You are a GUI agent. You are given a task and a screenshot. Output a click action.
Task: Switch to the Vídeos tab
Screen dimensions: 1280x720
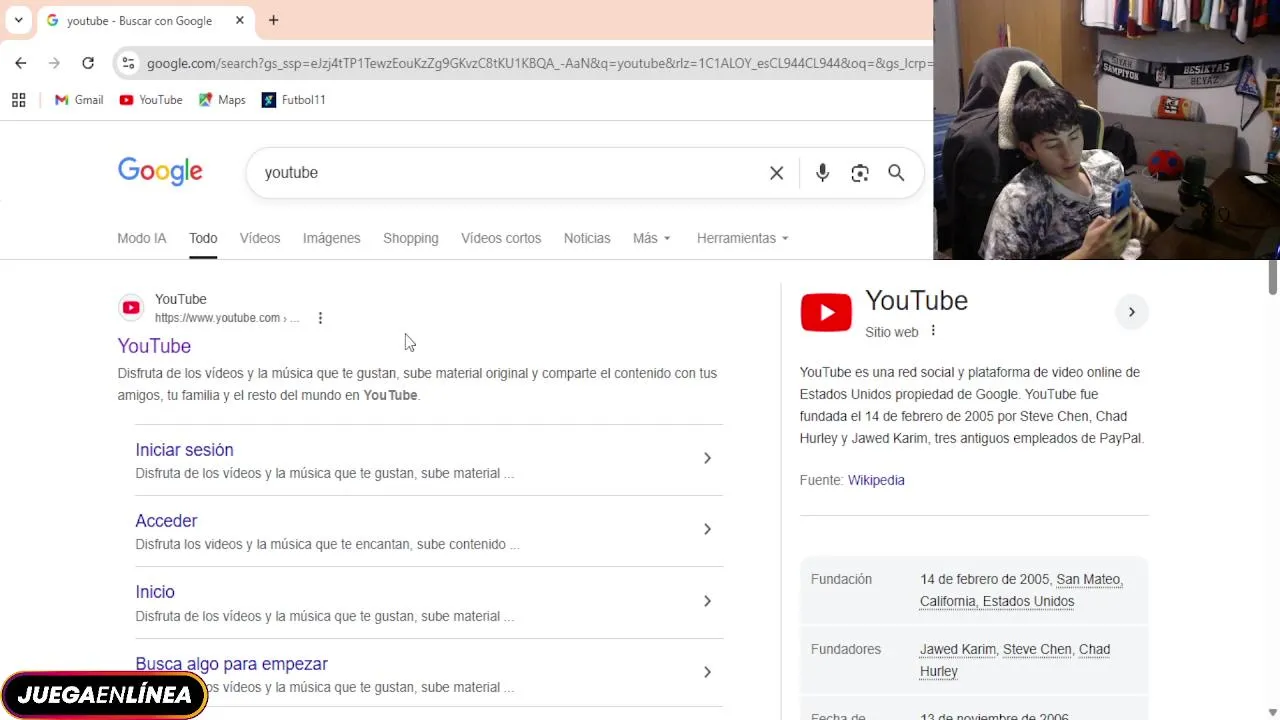pyautogui.click(x=260, y=238)
